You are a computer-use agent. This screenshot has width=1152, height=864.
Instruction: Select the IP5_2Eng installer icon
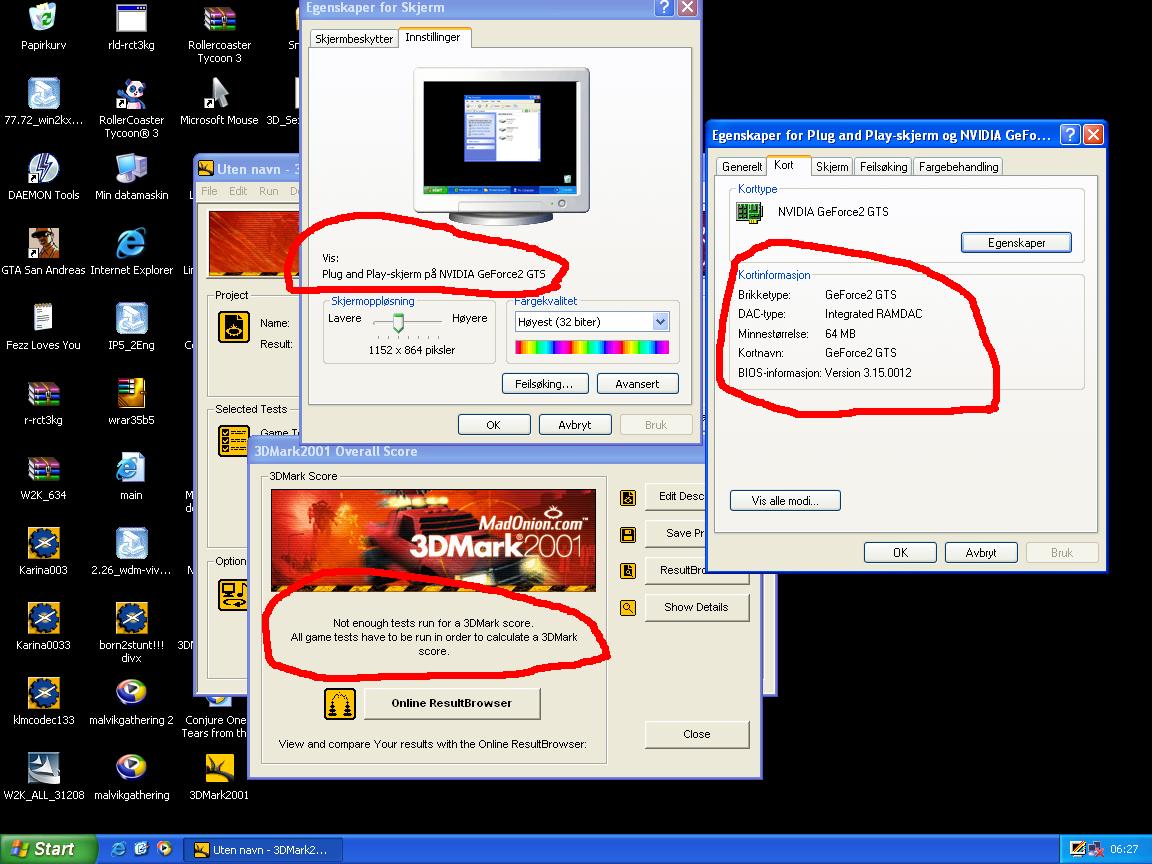click(x=132, y=318)
